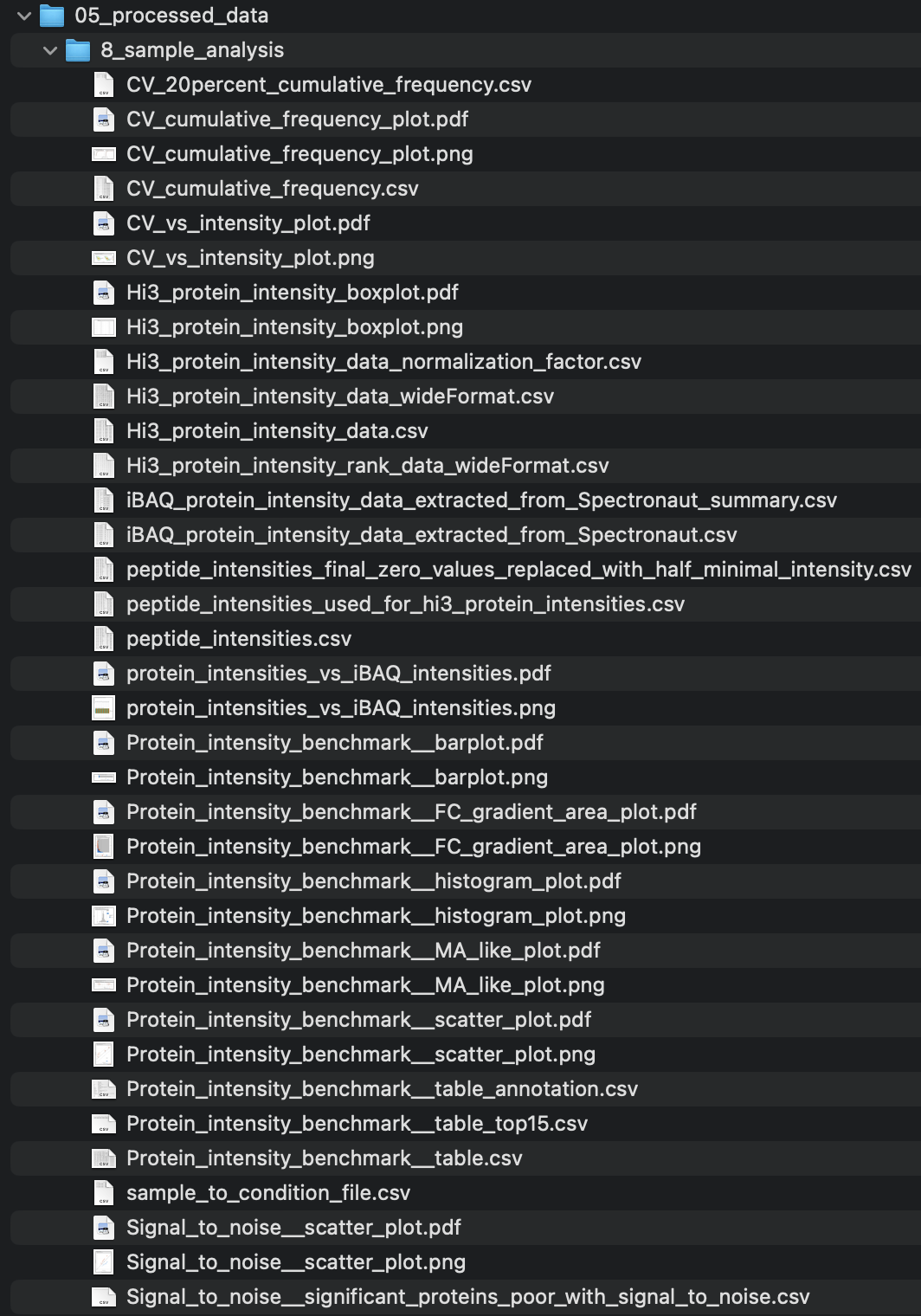921x1316 pixels.
Task: Click image icon of Hi3_protein_intensity_boxplot.png
Action: coord(104,327)
